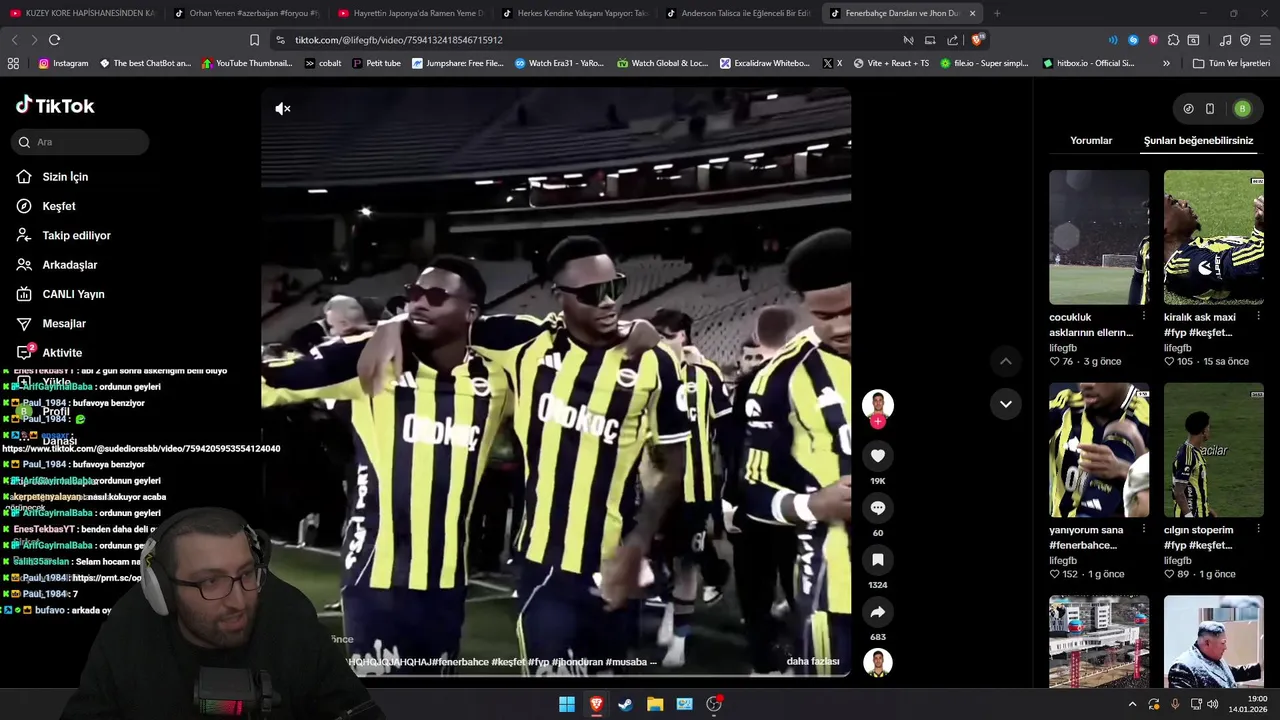Switch to Şunları beğenebilirsiniz tab

pos(1198,141)
